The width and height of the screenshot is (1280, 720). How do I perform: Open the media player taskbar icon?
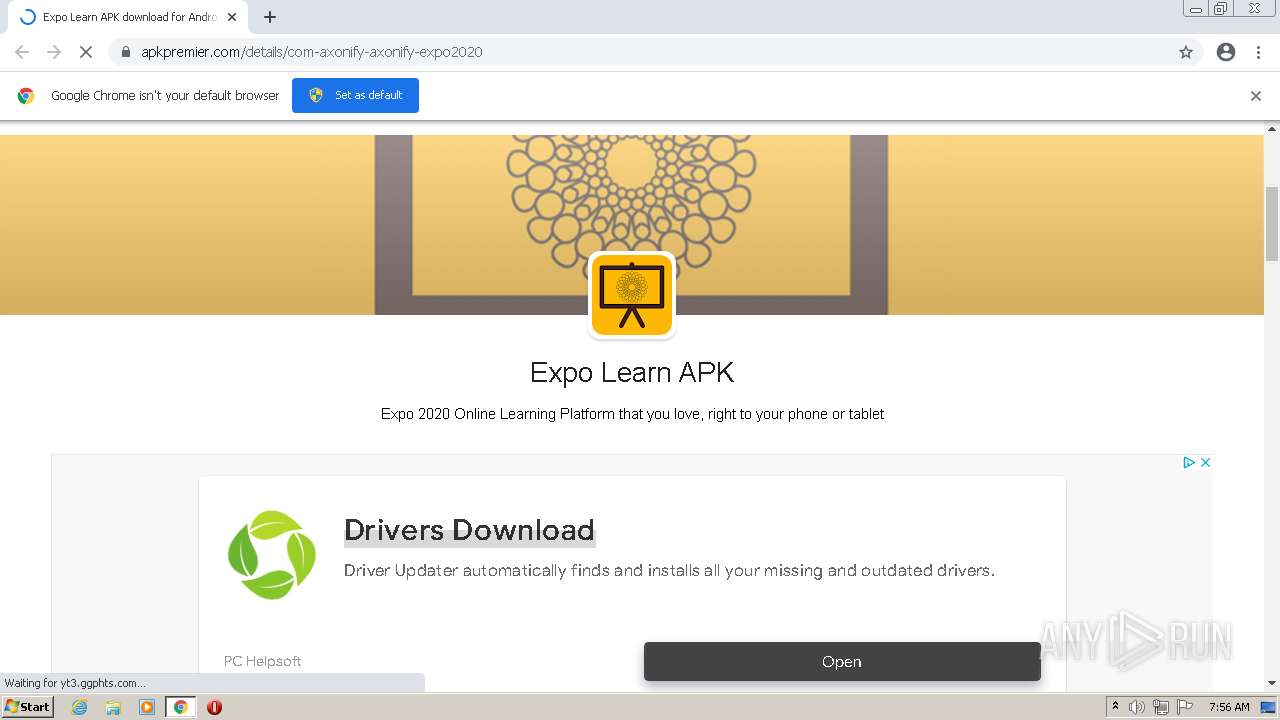point(147,707)
